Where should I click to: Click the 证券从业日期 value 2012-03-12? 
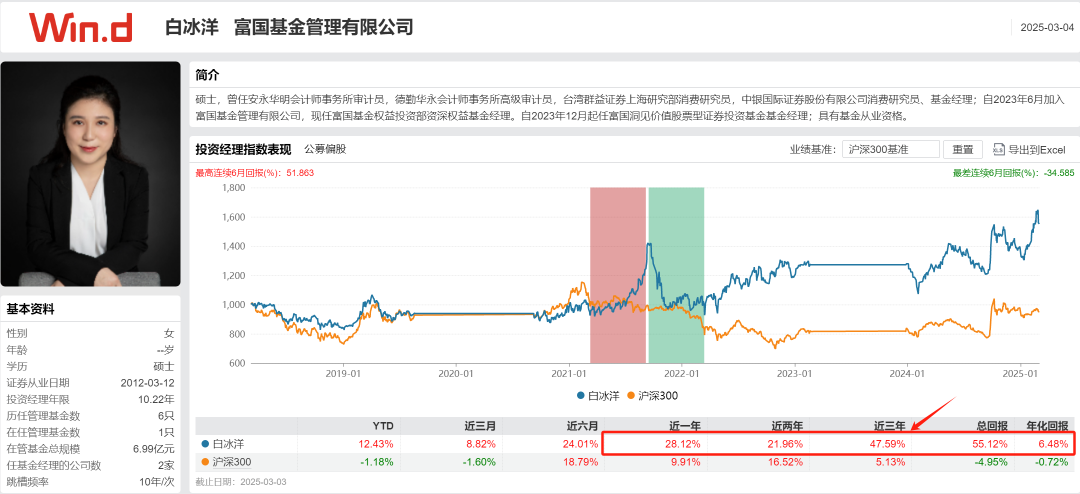point(148,383)
